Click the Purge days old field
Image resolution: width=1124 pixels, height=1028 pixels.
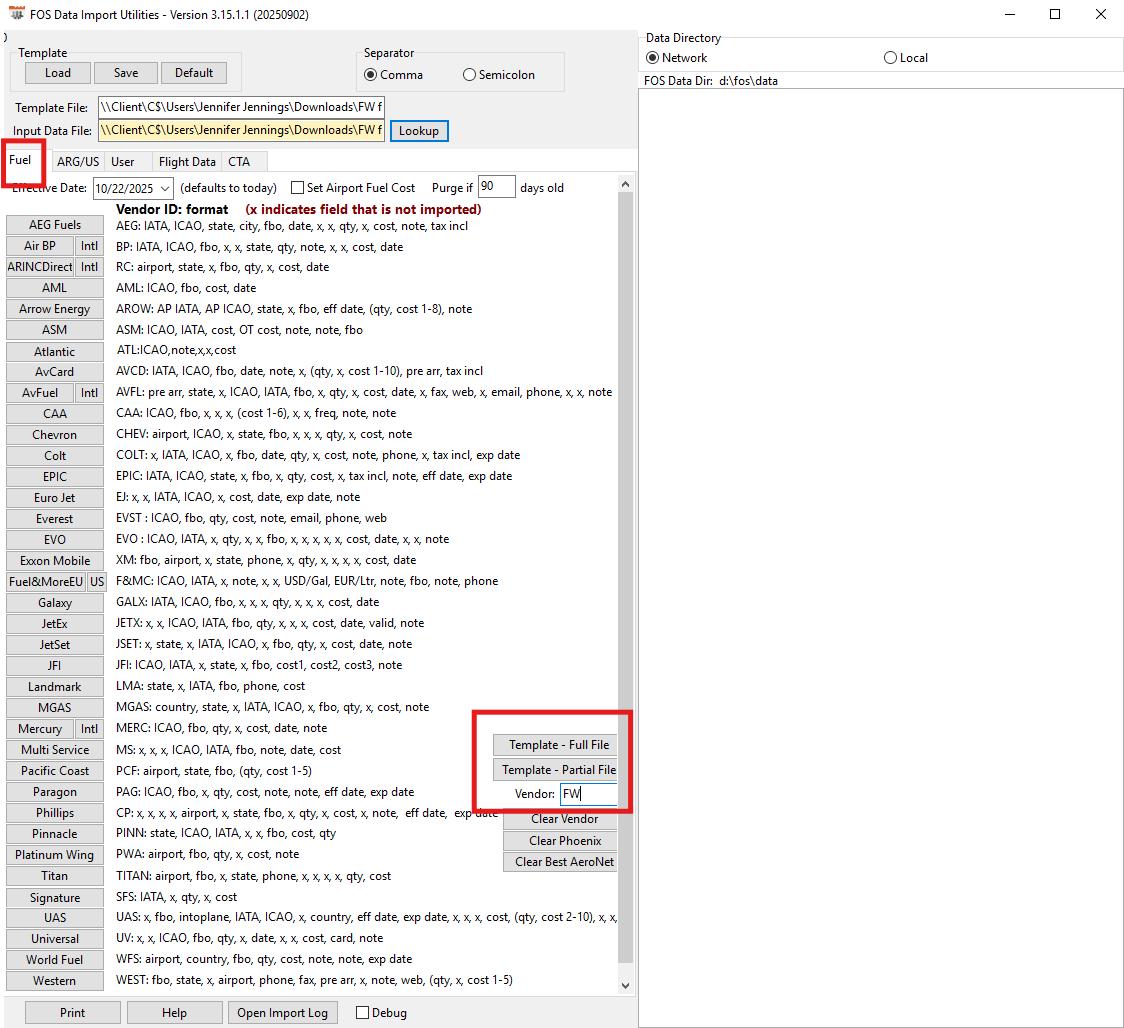click(496, 187)
